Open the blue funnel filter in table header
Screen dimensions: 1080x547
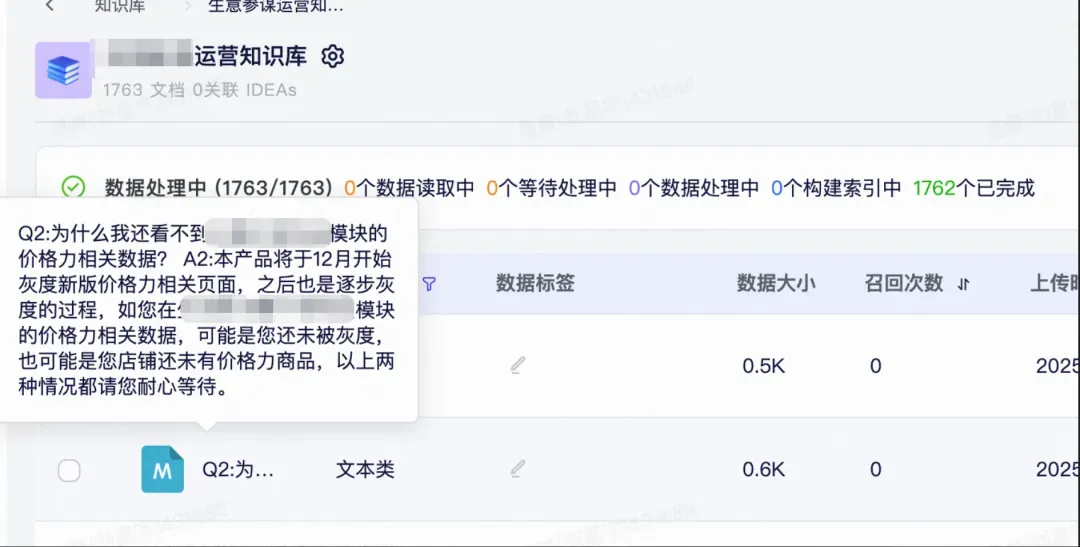point(429,284)
